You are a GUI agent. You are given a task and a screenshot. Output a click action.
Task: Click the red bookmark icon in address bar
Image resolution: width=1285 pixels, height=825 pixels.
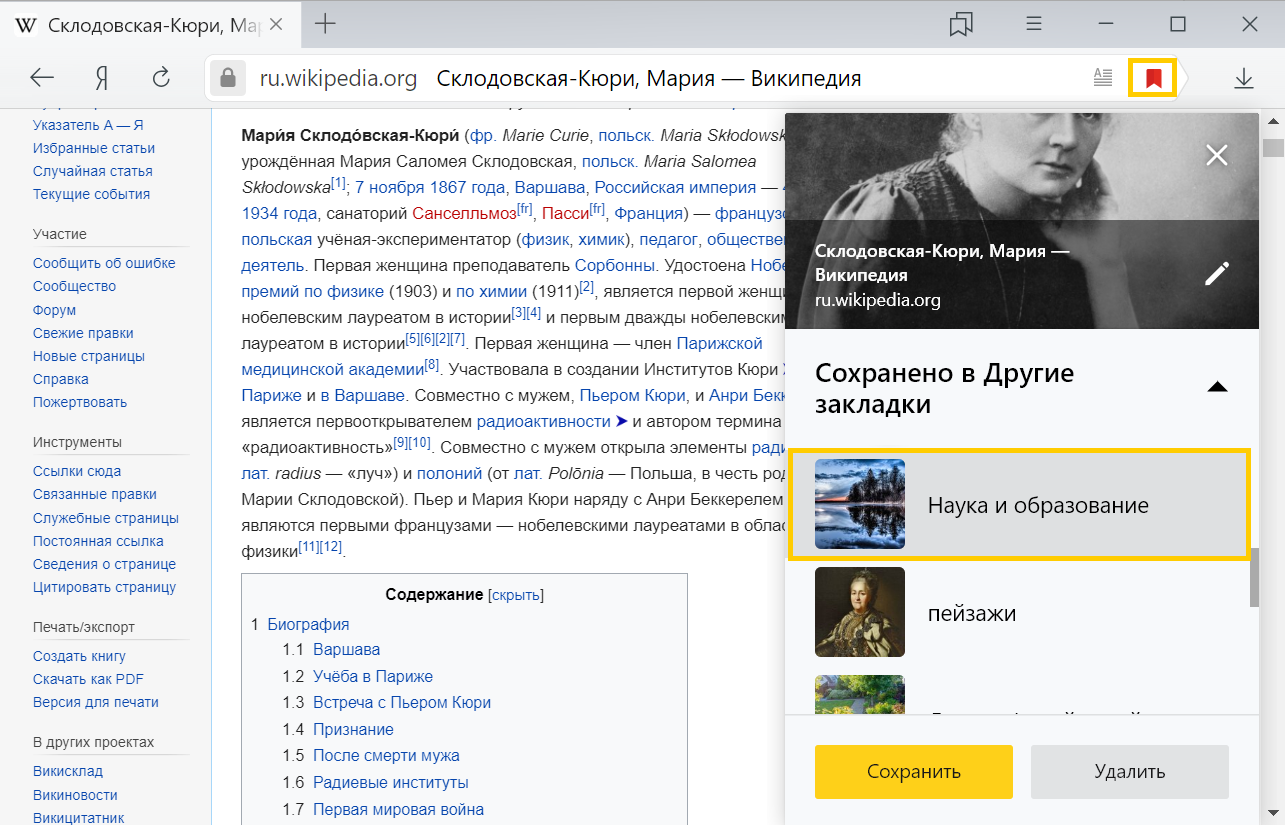click(x=1153, y=78)
